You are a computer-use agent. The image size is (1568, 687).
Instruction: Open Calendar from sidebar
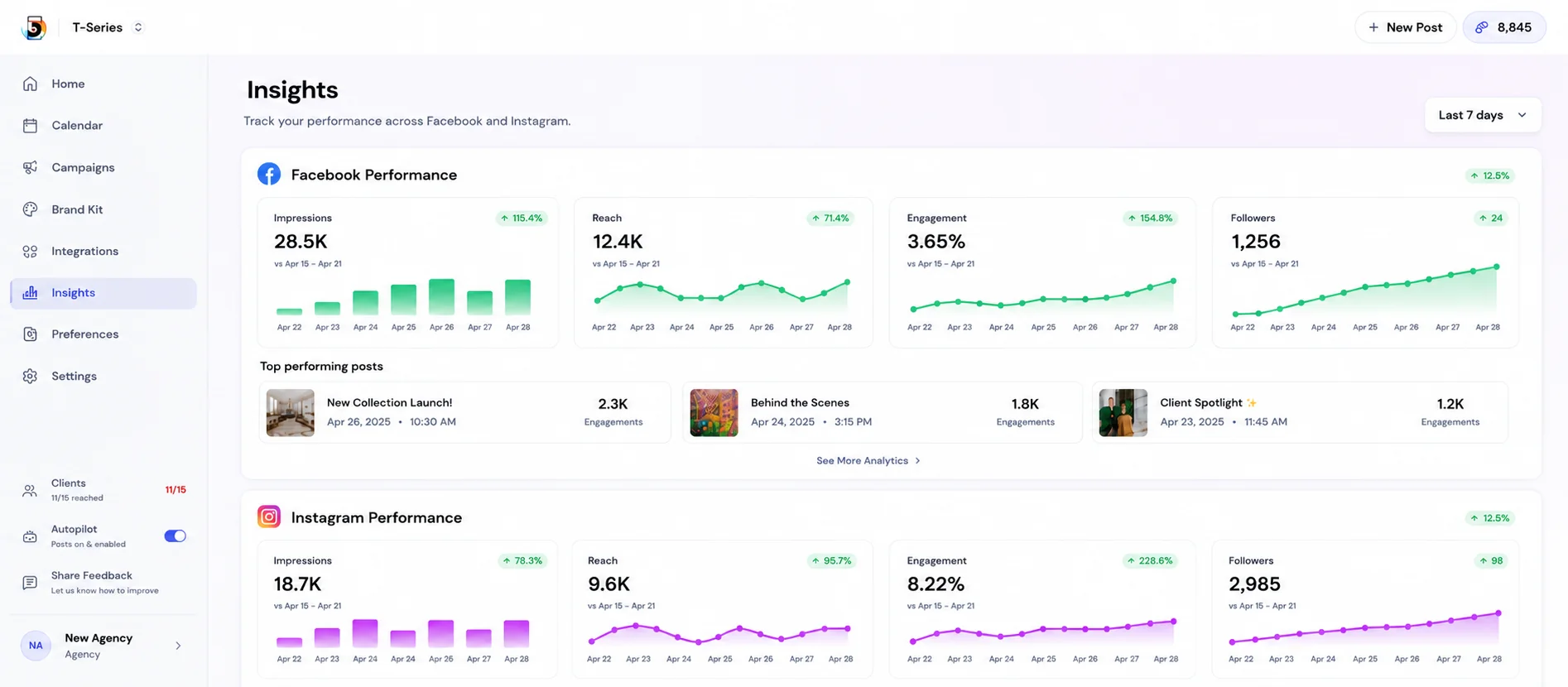[x=77, y=126]
